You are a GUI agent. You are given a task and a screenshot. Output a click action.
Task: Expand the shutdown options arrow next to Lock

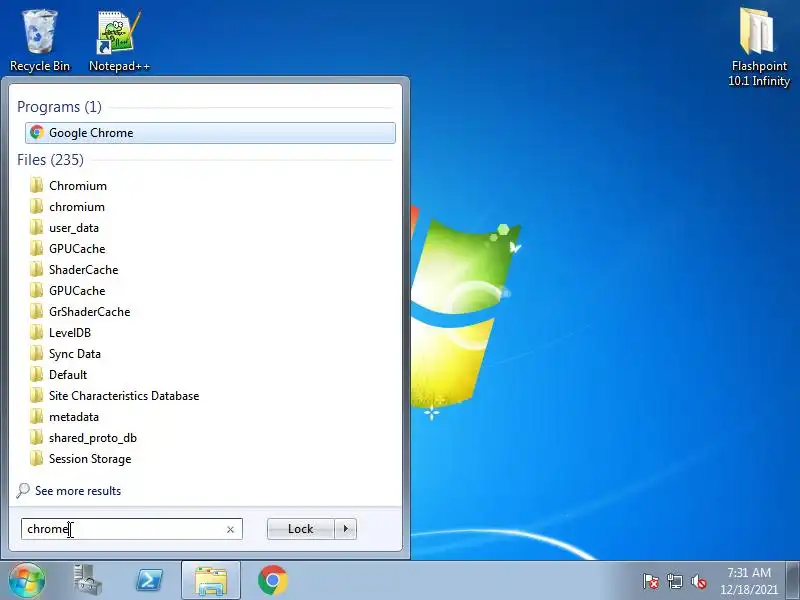pyautogui.click(x=345, y=529)
